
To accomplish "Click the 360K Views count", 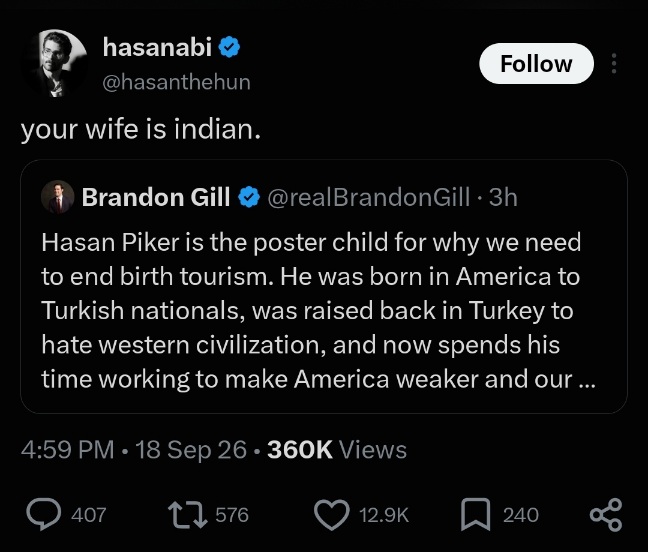I will tap(337, 450).
